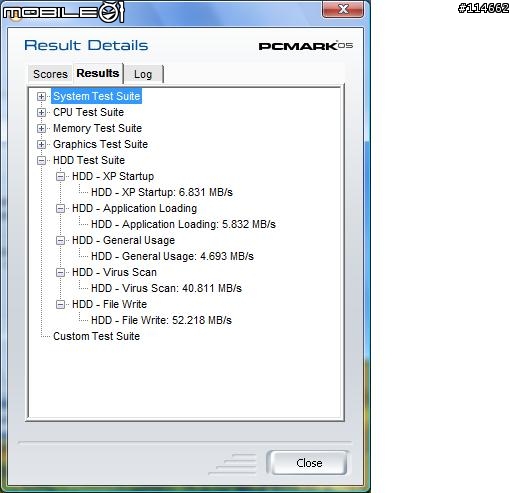Select the Memory Test Suite row
This screenshot has height=493, width=512.
coord(97,128)
